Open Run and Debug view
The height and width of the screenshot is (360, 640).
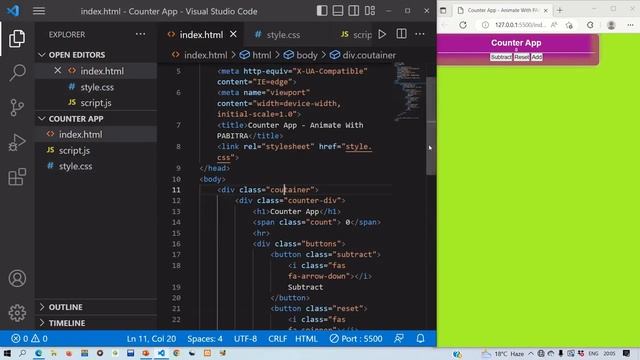(x=17, y=142)
